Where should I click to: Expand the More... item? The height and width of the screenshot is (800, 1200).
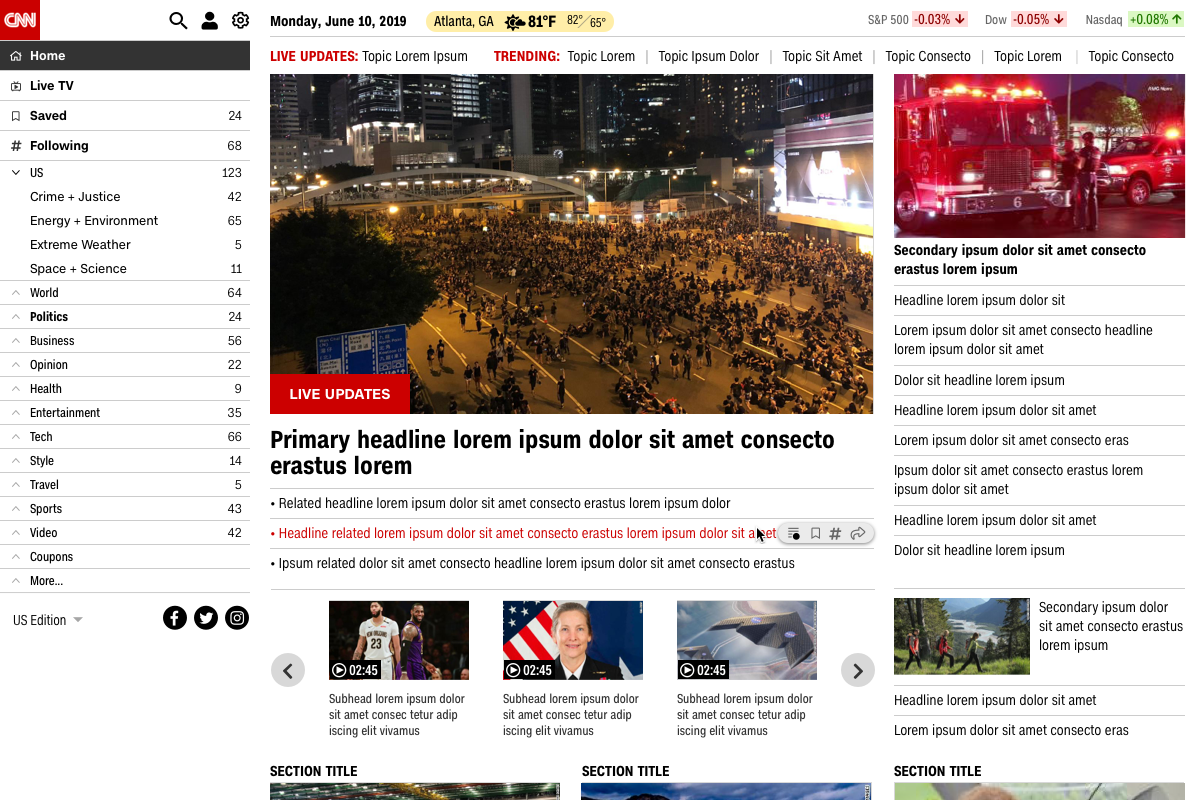(x=125, y=581)
